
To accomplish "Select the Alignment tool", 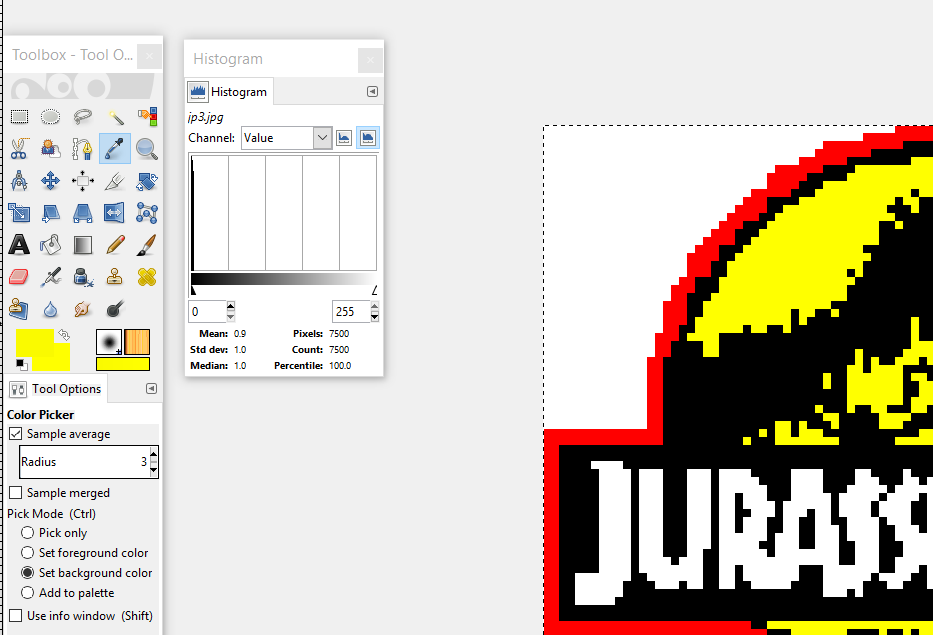I will (83, 180).
